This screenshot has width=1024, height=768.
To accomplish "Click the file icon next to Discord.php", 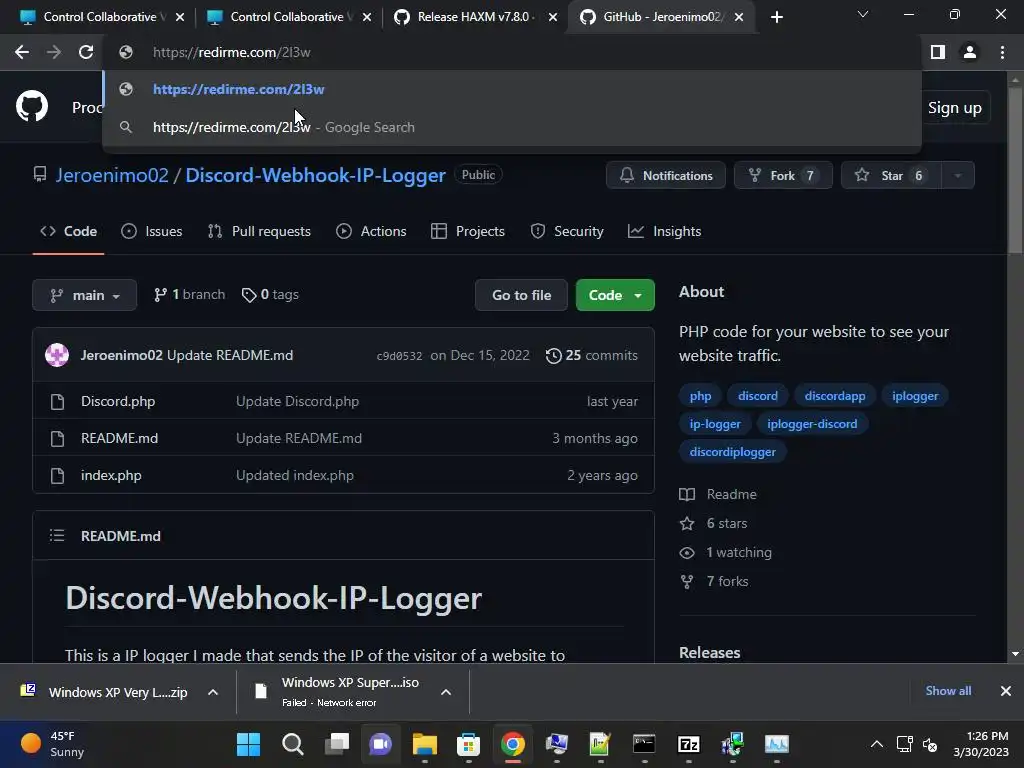I will tap(57, 402).
